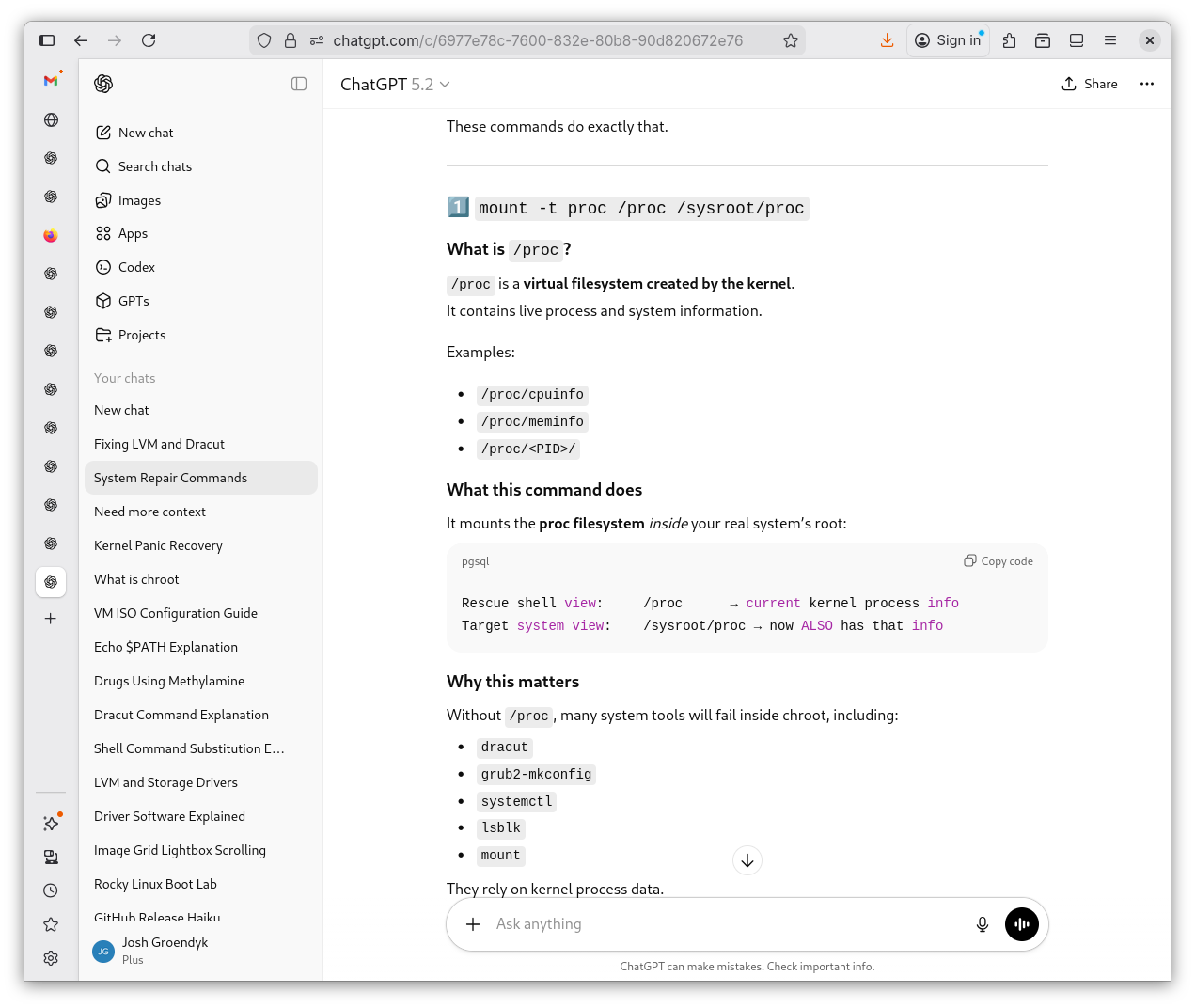Open the Josh Groendyk account menu
Viewport: 1195px width, 1008px height.
coord(165,950)
